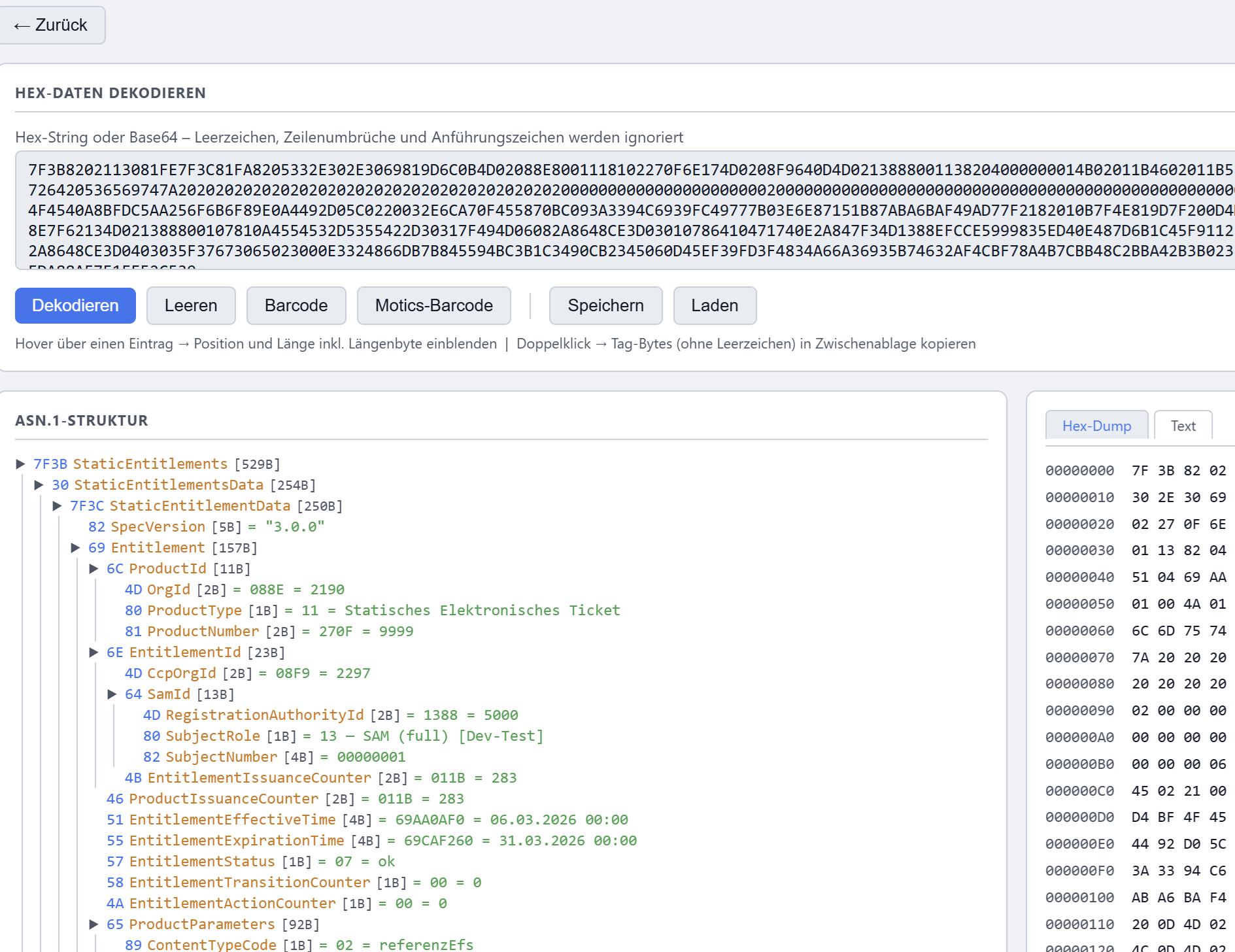1235x952 pixels.
Task: Select the 80 ProductType entry
Action: tap(373, 610)
